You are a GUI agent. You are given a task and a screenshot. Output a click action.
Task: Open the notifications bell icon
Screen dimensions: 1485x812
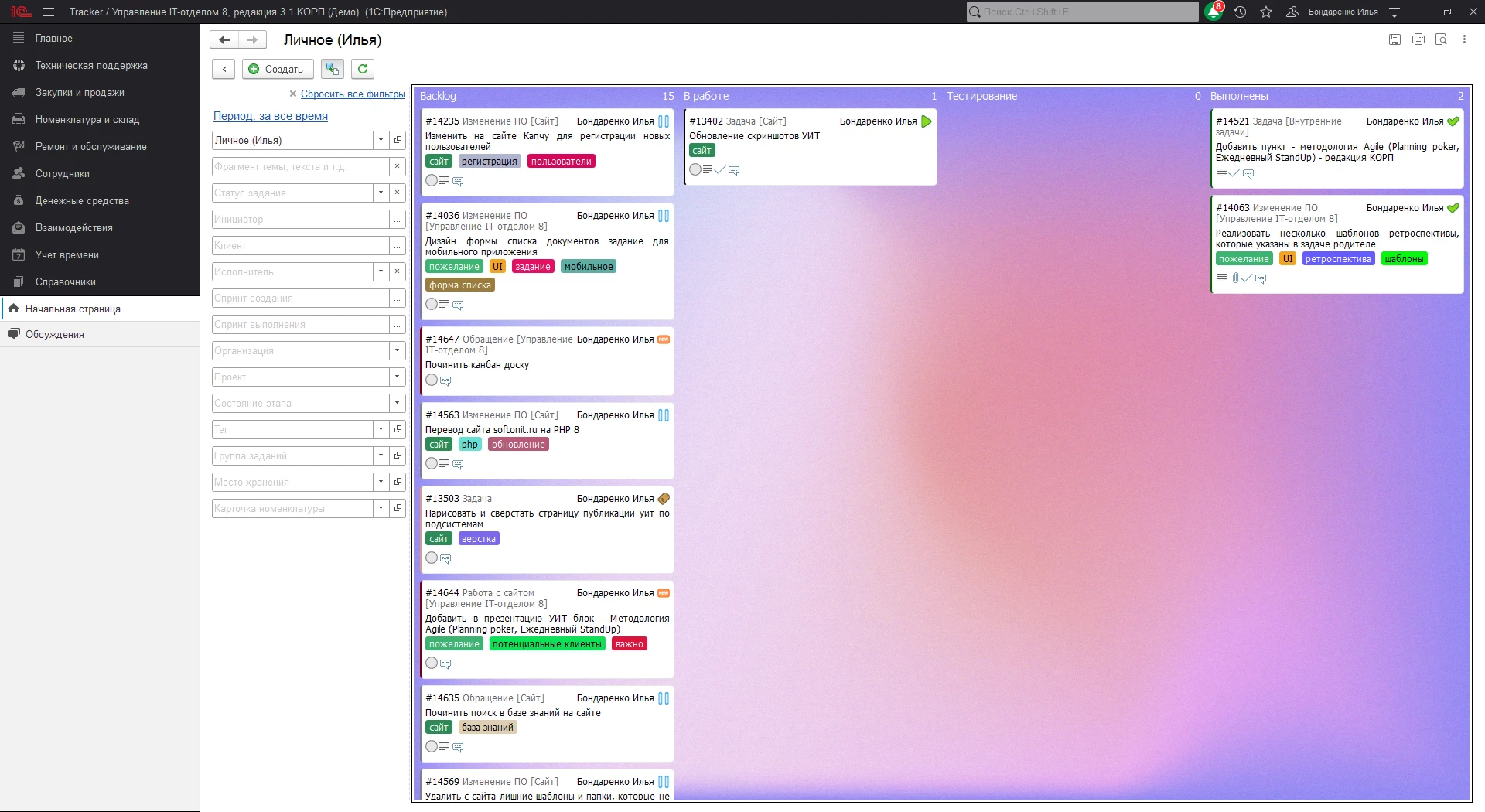[1214, 12]
